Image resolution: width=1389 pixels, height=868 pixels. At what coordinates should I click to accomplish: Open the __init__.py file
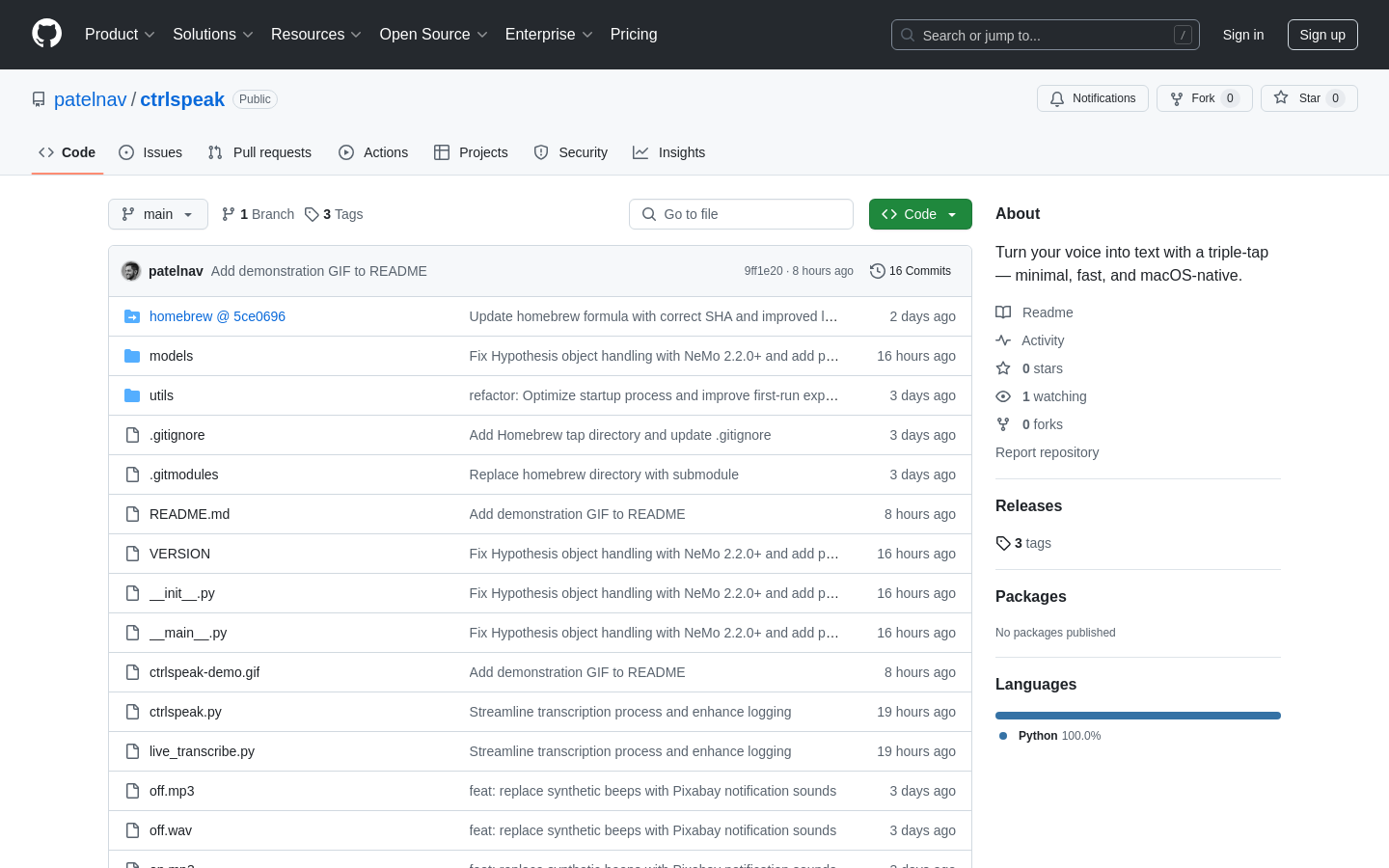click(182, 593)
